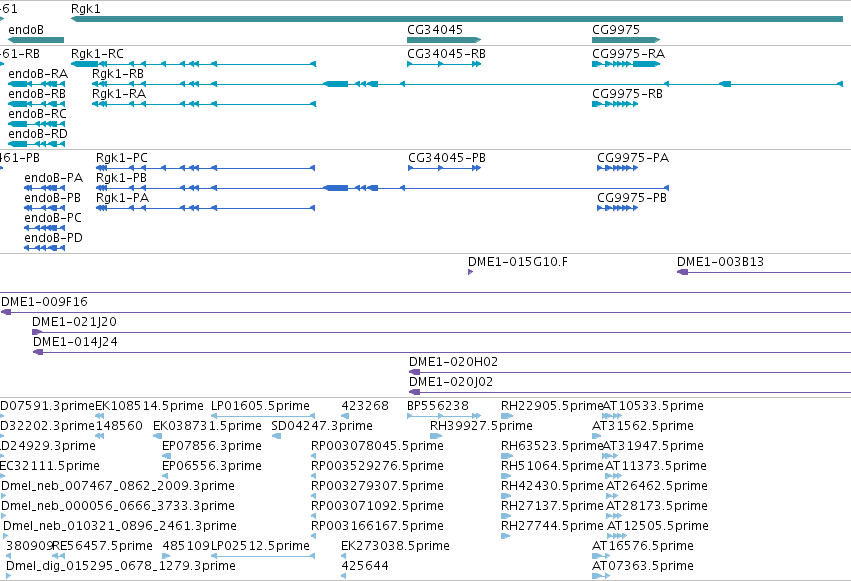Click EST AT10533.5prime label
Viewport: 851px width, 581px height.
pos(653,406)
